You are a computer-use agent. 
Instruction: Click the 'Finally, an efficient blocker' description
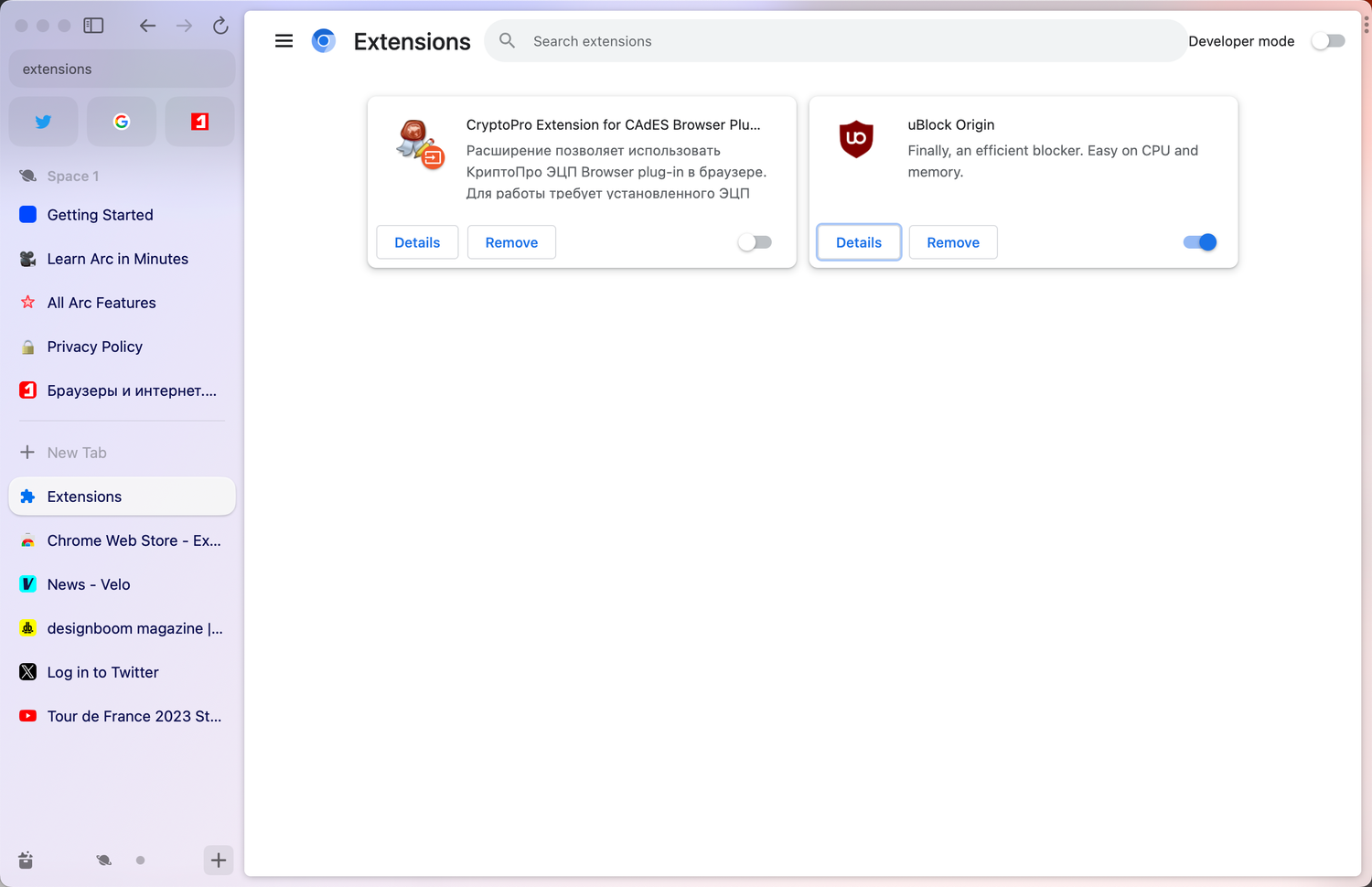(x=1053, y=161)
